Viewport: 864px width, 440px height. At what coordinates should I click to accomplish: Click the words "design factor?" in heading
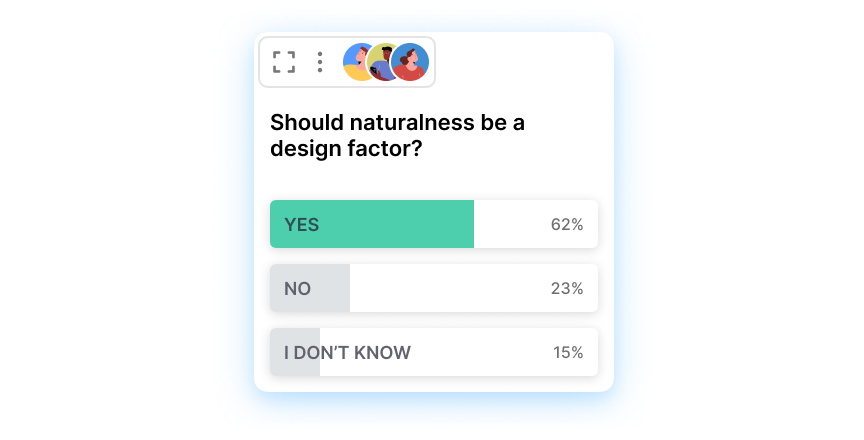click(346, 149)
